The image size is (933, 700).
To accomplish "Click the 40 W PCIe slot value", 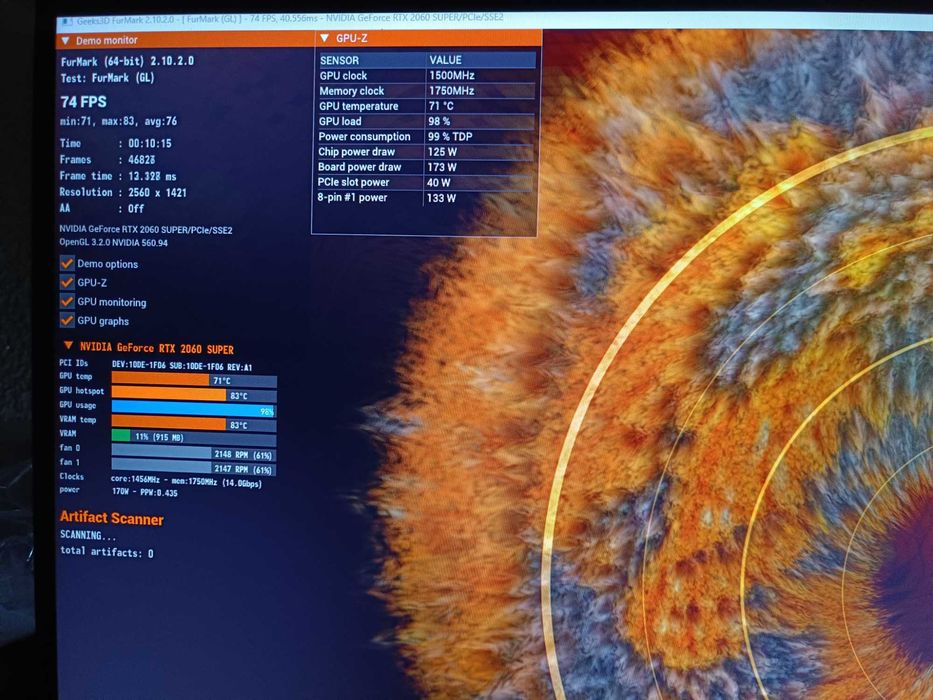I will click(439, 183).
